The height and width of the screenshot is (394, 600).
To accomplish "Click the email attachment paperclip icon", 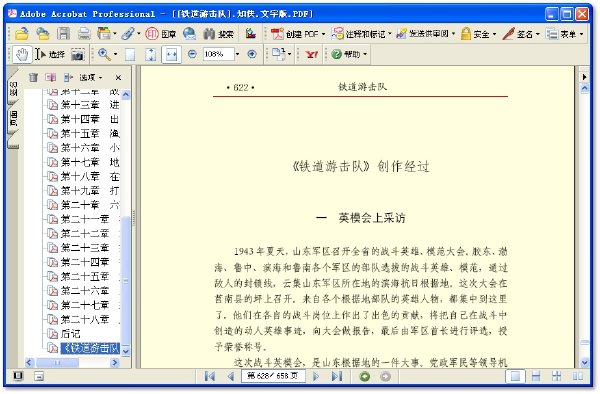I will (128, 34).
